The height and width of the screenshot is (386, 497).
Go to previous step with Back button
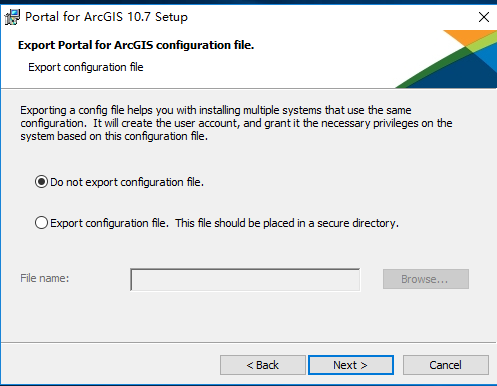pos(263,365)
